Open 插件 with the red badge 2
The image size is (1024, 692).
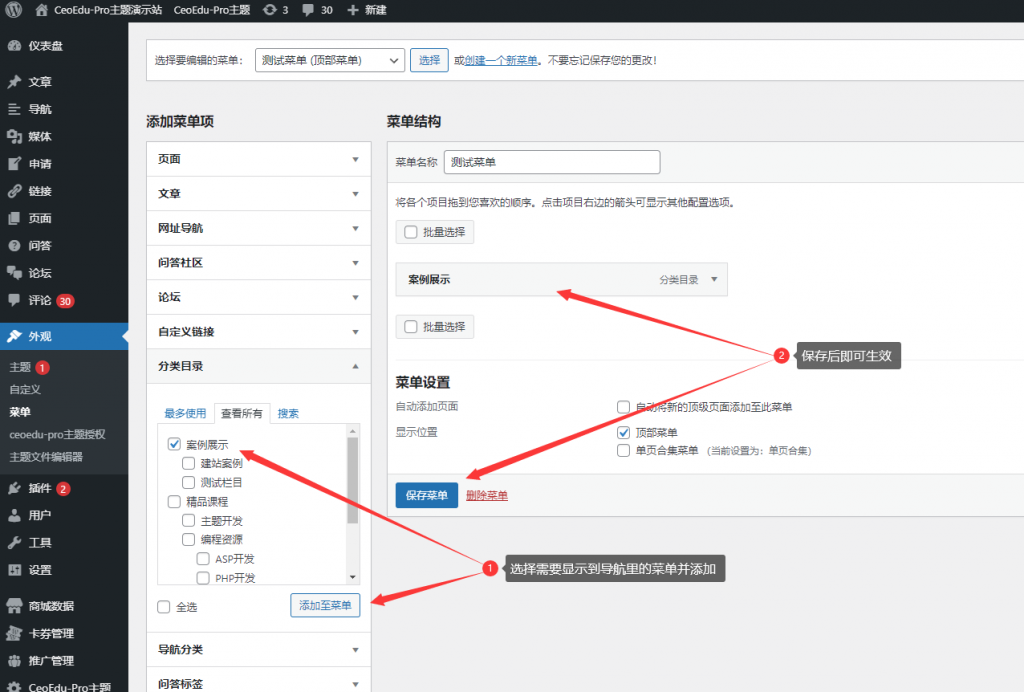point(40,490)
